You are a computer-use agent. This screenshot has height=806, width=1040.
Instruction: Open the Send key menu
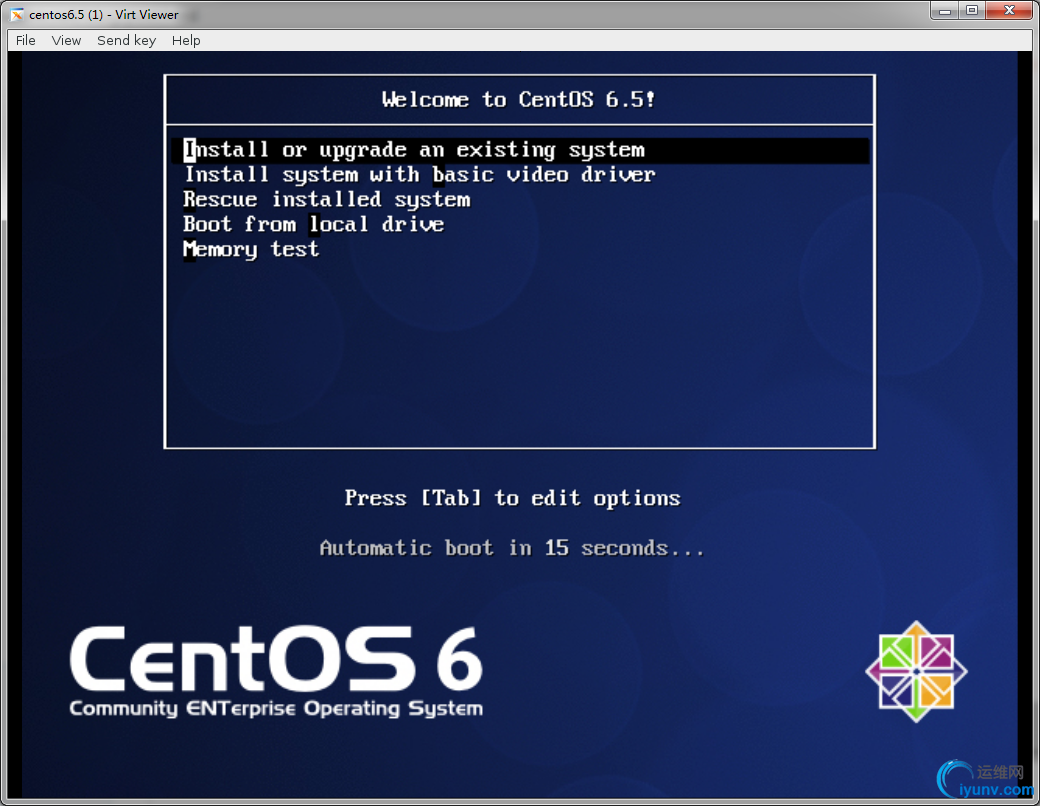(127, 40)
